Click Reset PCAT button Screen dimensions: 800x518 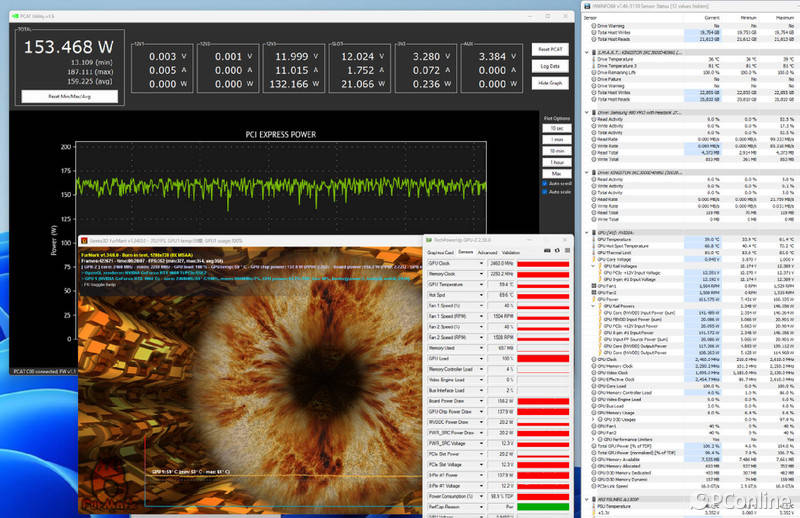[x=549, y=48]
